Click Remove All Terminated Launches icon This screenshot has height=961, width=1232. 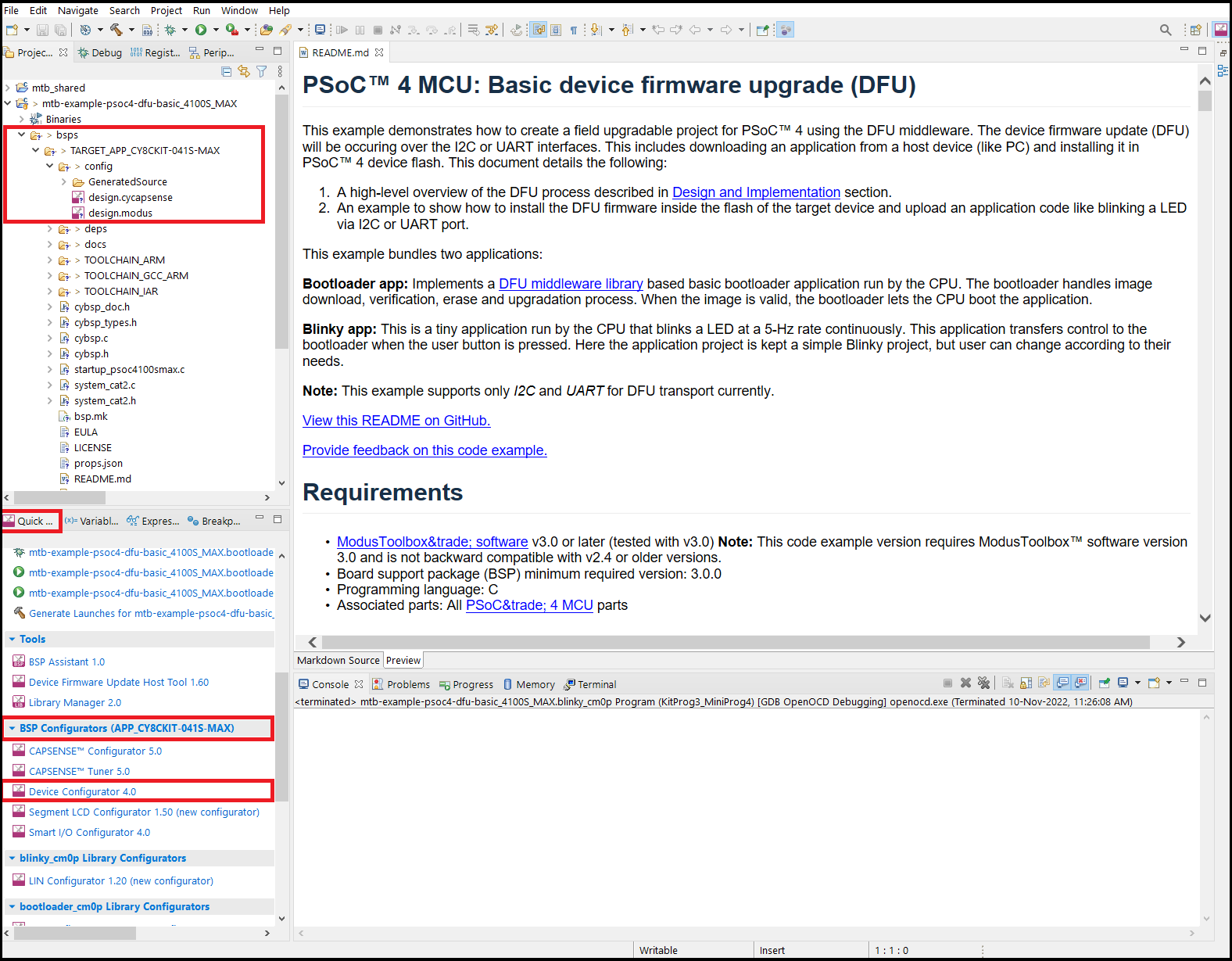click(983, 683)
